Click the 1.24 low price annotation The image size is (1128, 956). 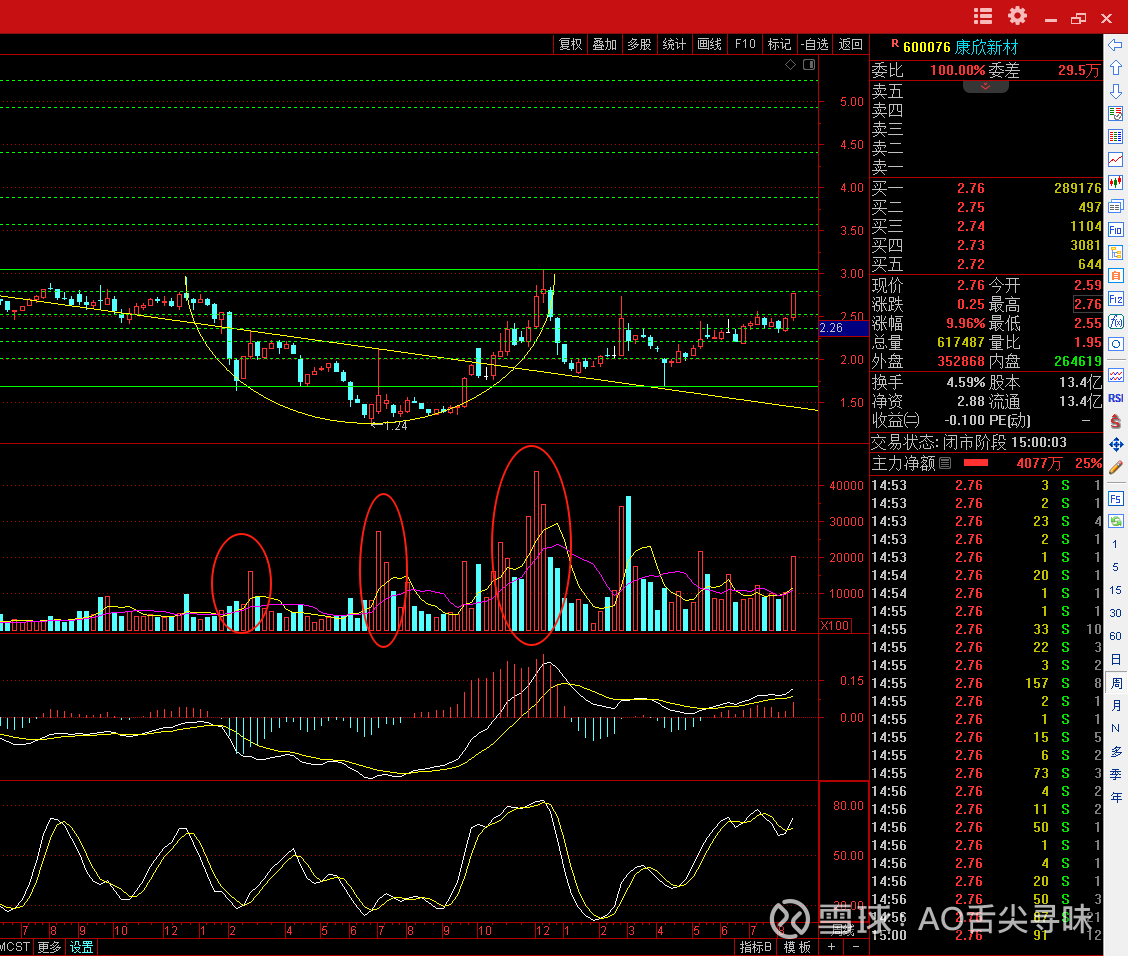[x=396, y=426]
